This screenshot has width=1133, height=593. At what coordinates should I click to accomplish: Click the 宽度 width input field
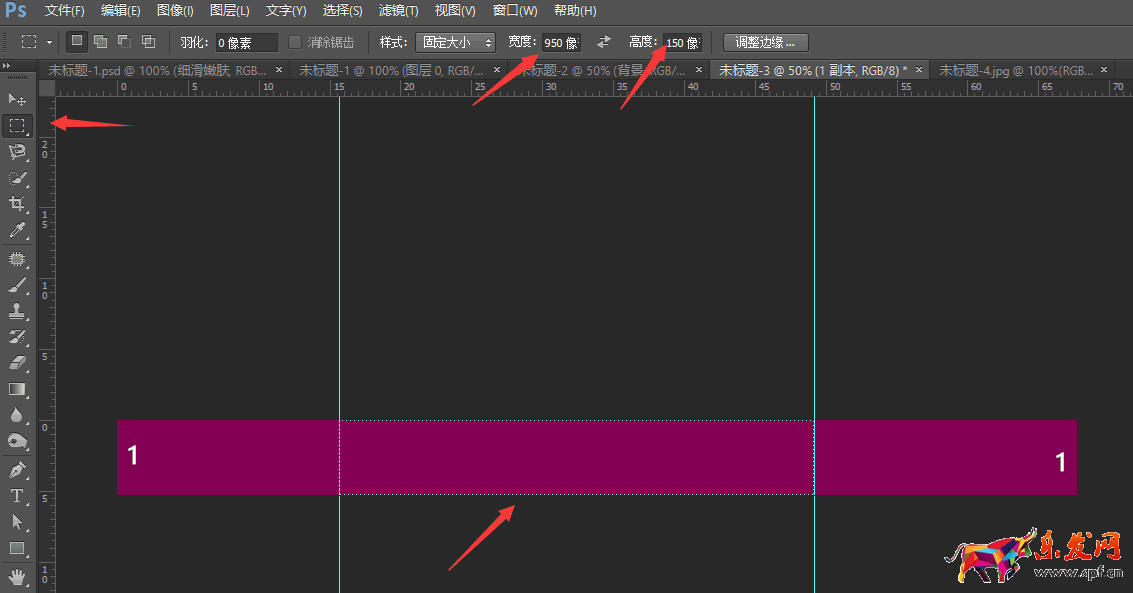(x=560, y=43)
